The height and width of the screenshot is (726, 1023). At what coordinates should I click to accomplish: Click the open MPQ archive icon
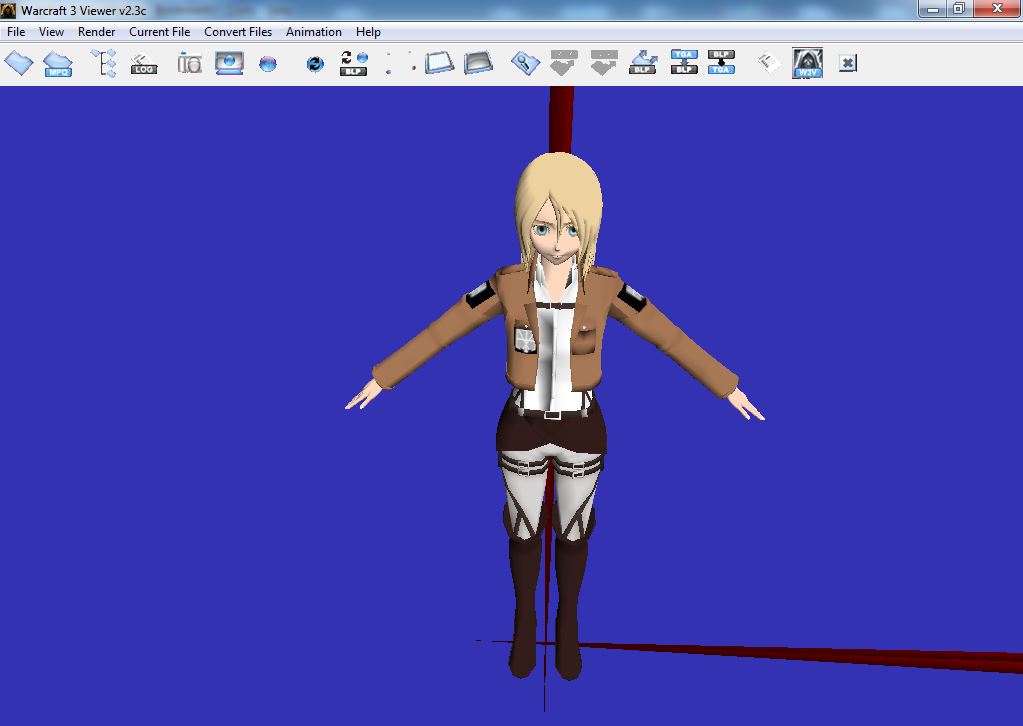(x=58, y=64)
